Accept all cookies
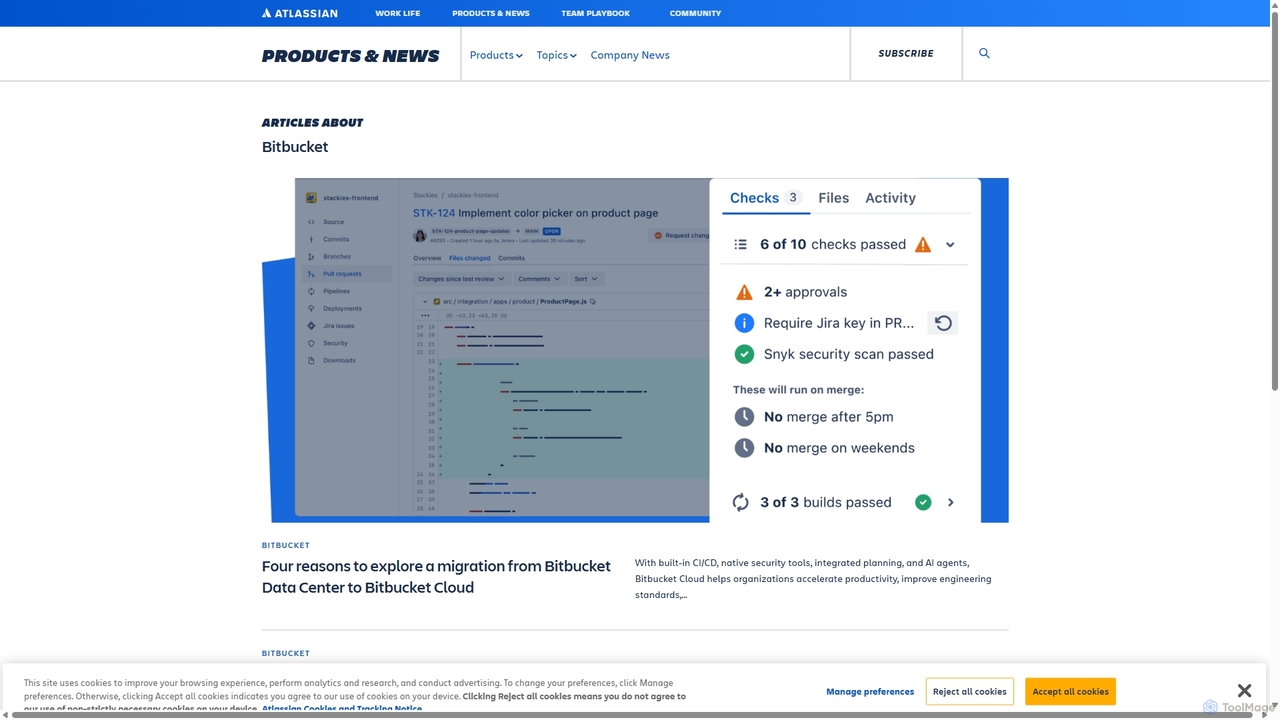 (1070, 691)
